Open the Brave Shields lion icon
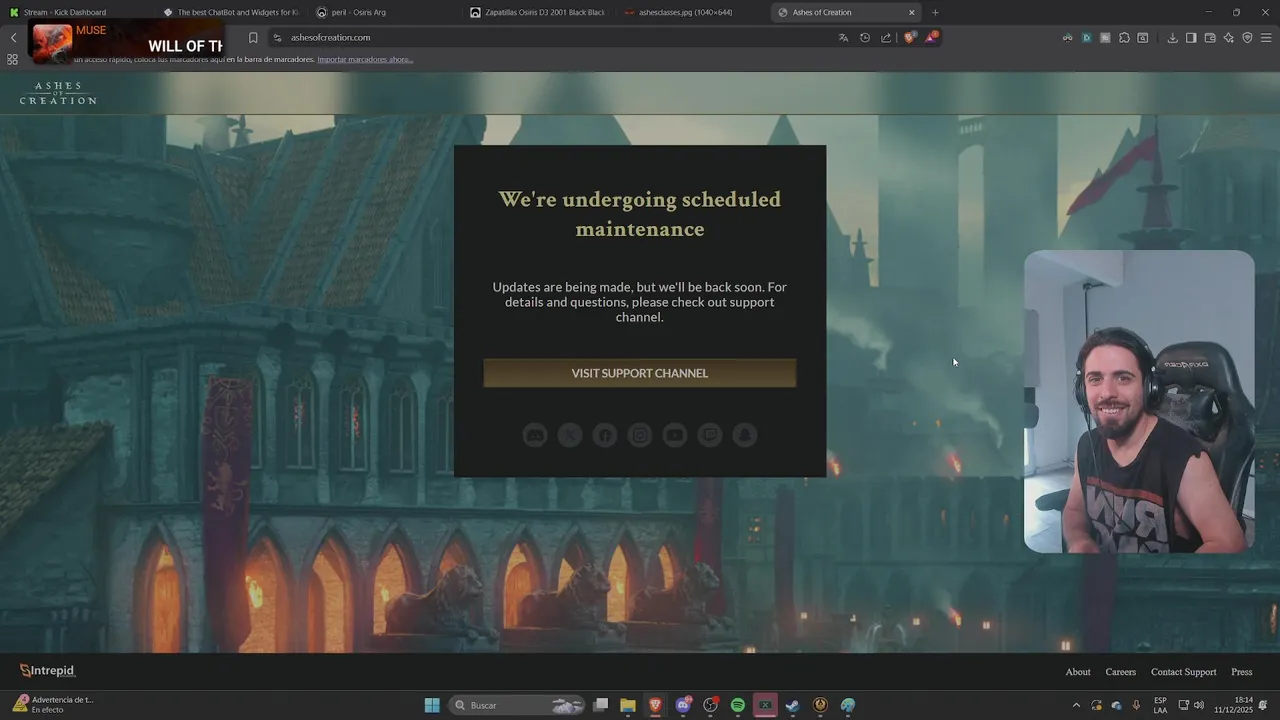Screen dimensions: 1280x720 coord(909,37)
